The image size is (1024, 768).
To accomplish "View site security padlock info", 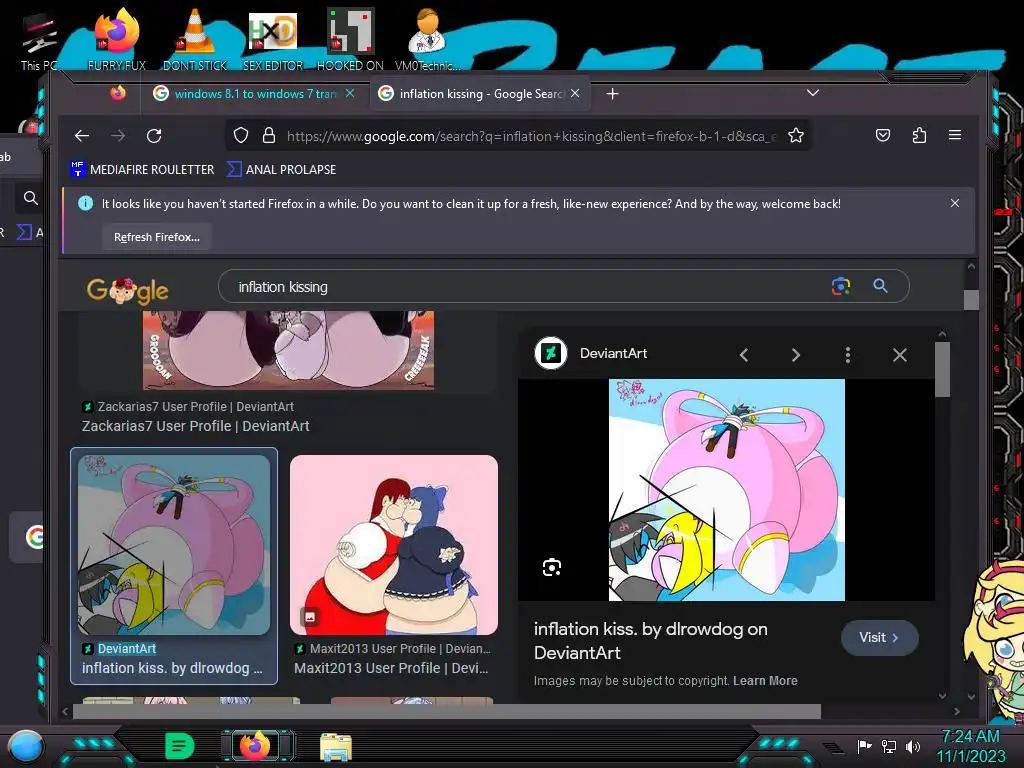I will (x=268, y=135).
